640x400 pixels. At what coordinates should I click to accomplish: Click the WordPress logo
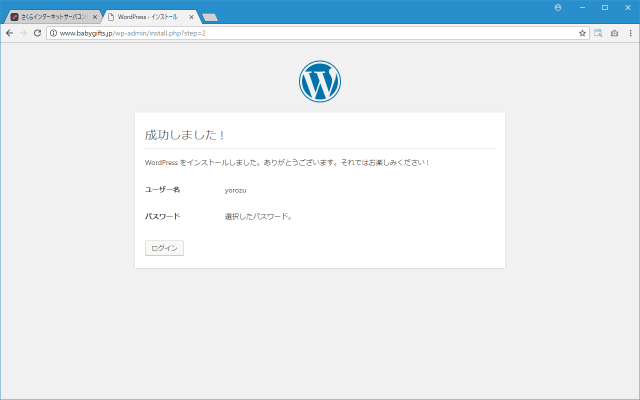[320, 82]
